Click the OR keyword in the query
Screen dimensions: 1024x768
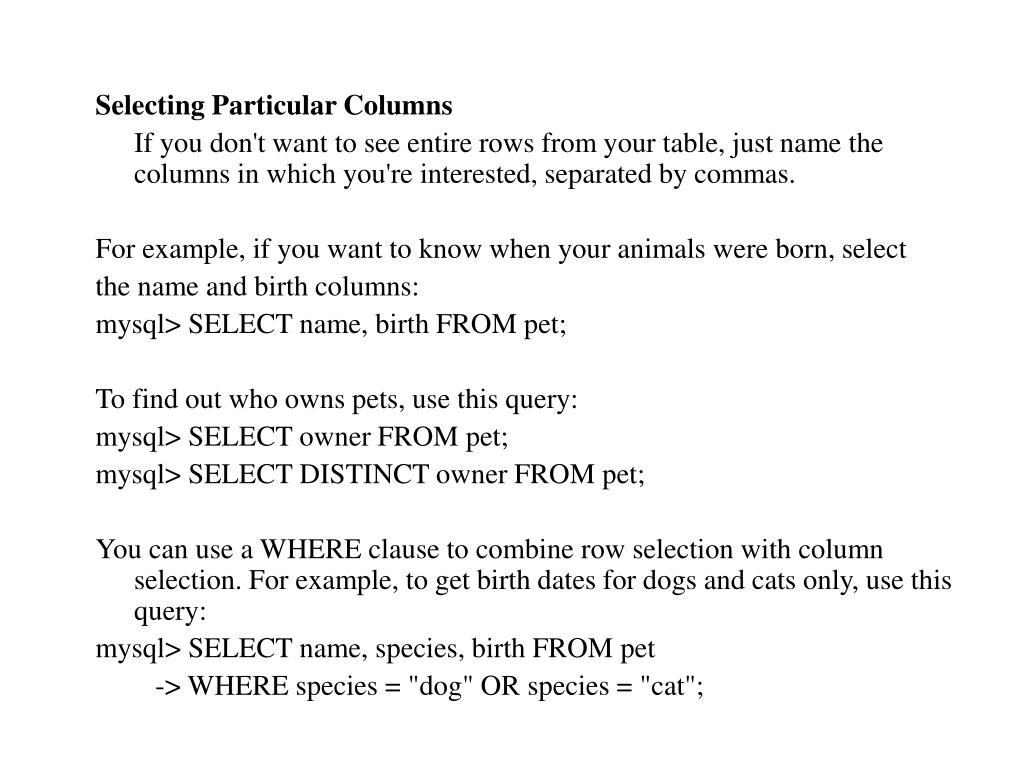[500, 686]
